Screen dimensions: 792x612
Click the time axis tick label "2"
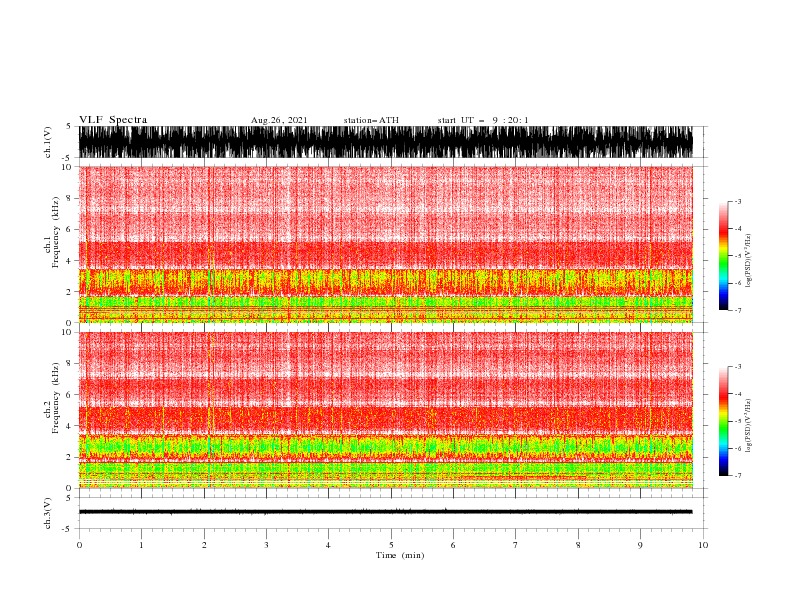tap(204, 545)
